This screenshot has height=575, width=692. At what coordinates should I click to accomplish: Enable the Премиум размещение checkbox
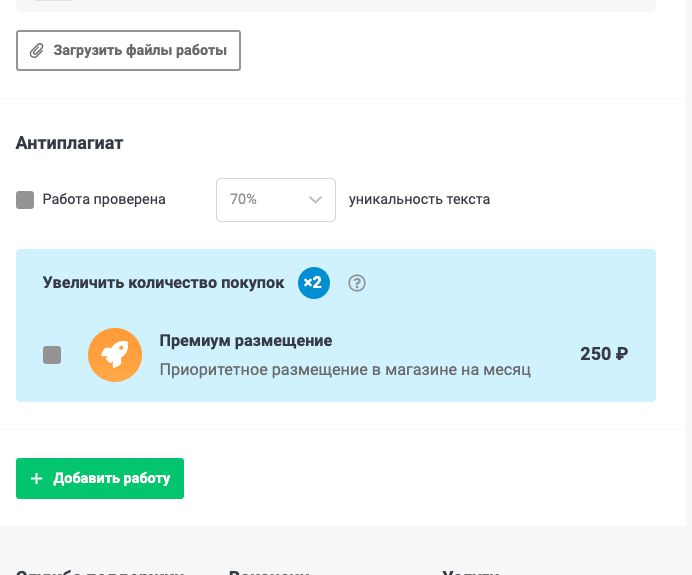point(52,355)
